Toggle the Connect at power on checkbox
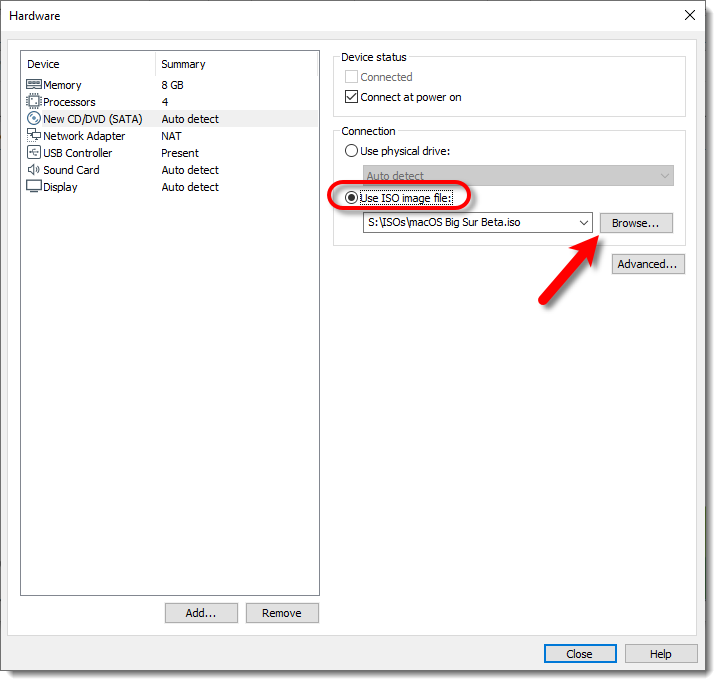The image size is (720, 685). (351, 98)
